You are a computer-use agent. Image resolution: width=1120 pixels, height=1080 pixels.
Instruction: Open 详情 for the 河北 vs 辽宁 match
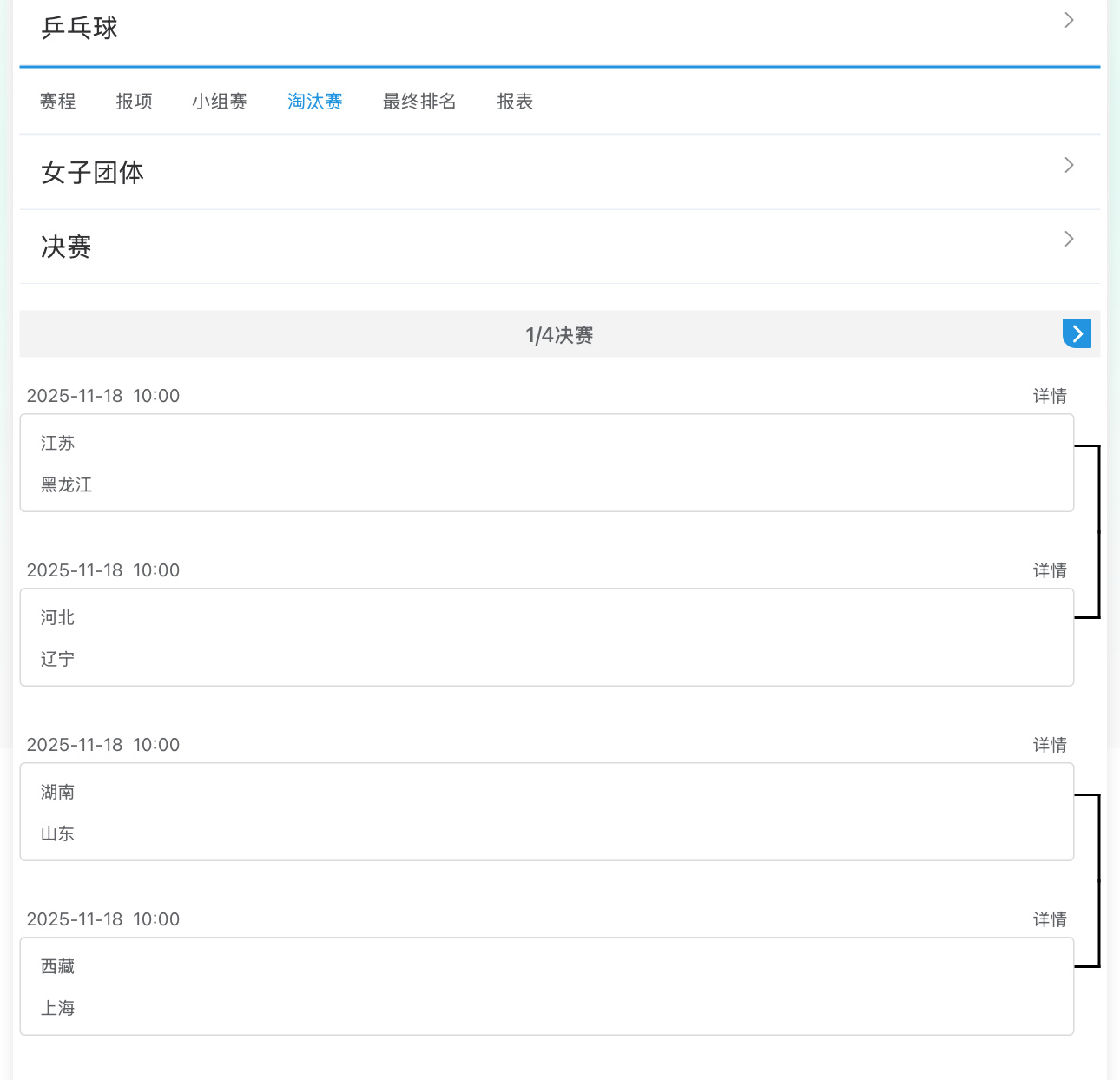(x=1050, y=570)
